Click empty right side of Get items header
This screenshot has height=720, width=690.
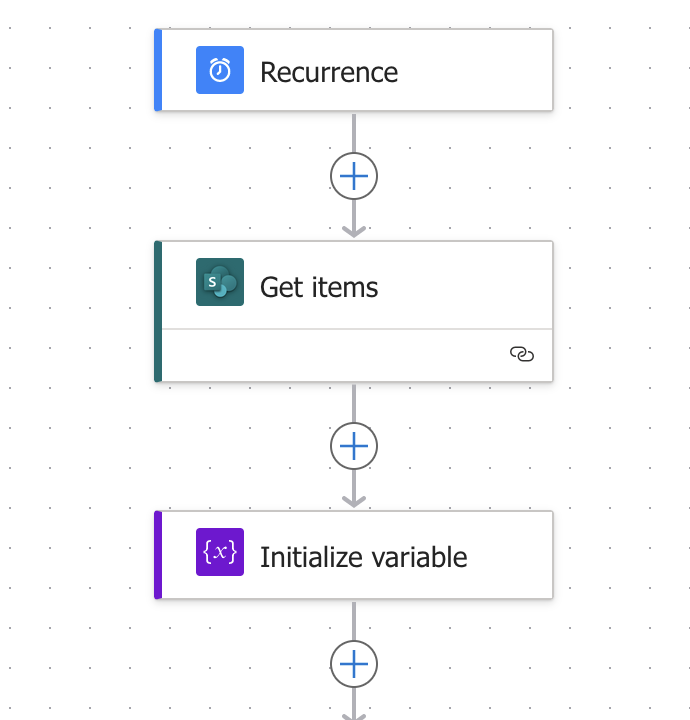(x=466, y=285)
